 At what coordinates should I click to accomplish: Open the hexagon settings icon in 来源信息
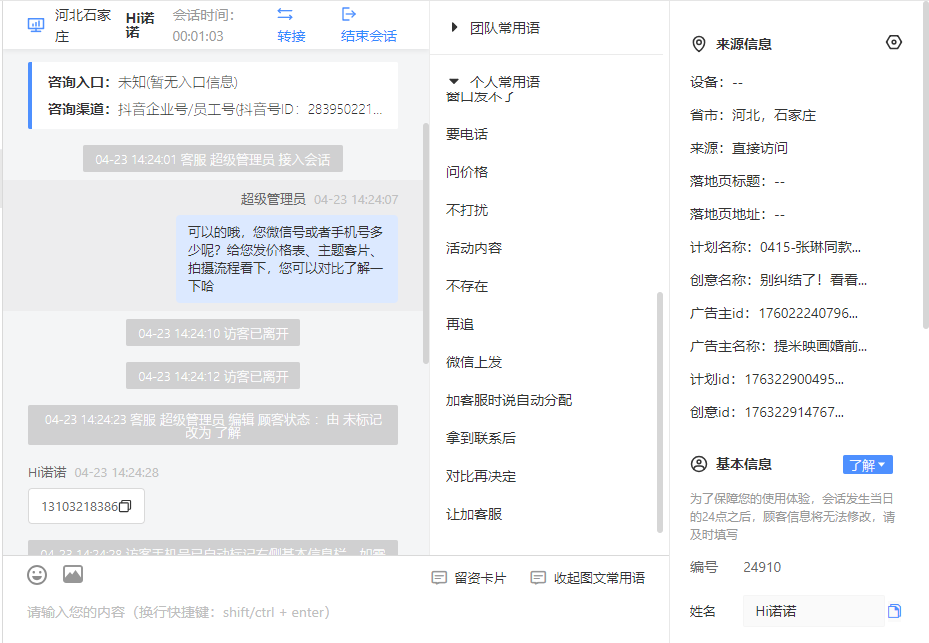(893, 43)
